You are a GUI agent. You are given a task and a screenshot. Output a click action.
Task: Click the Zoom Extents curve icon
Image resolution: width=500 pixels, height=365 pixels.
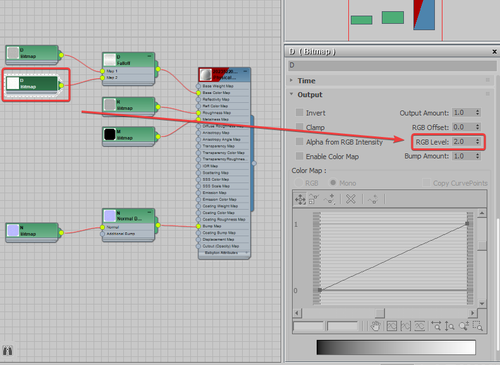(x=392, y=326)
